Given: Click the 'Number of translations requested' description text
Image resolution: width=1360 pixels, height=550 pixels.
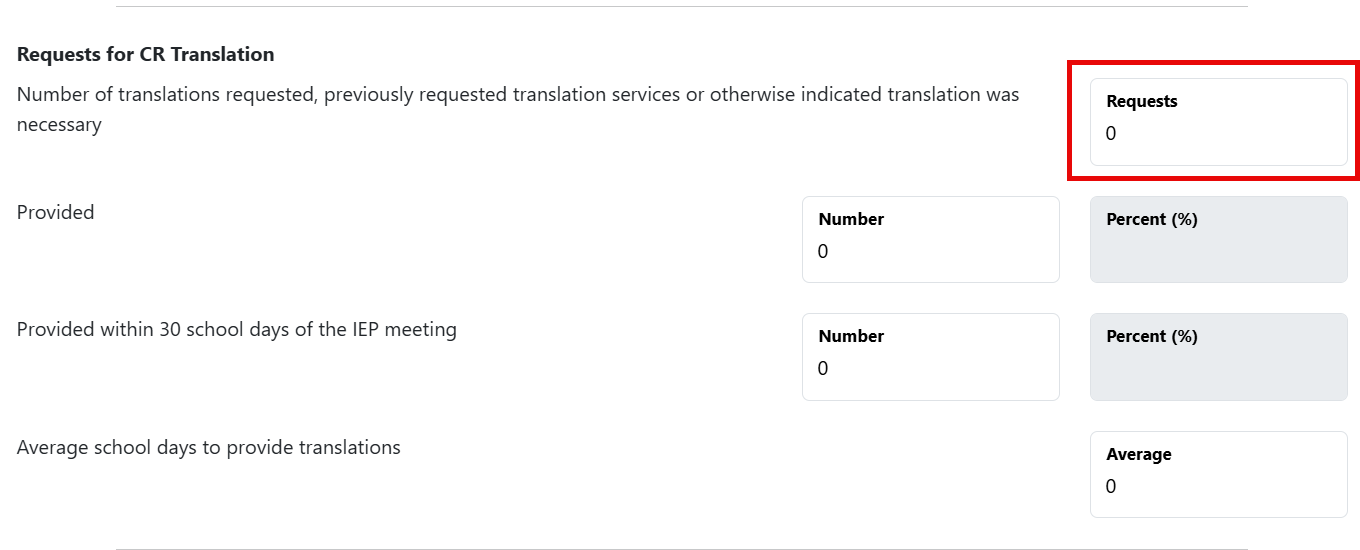Looking at the screenshot, I should 518,110.
